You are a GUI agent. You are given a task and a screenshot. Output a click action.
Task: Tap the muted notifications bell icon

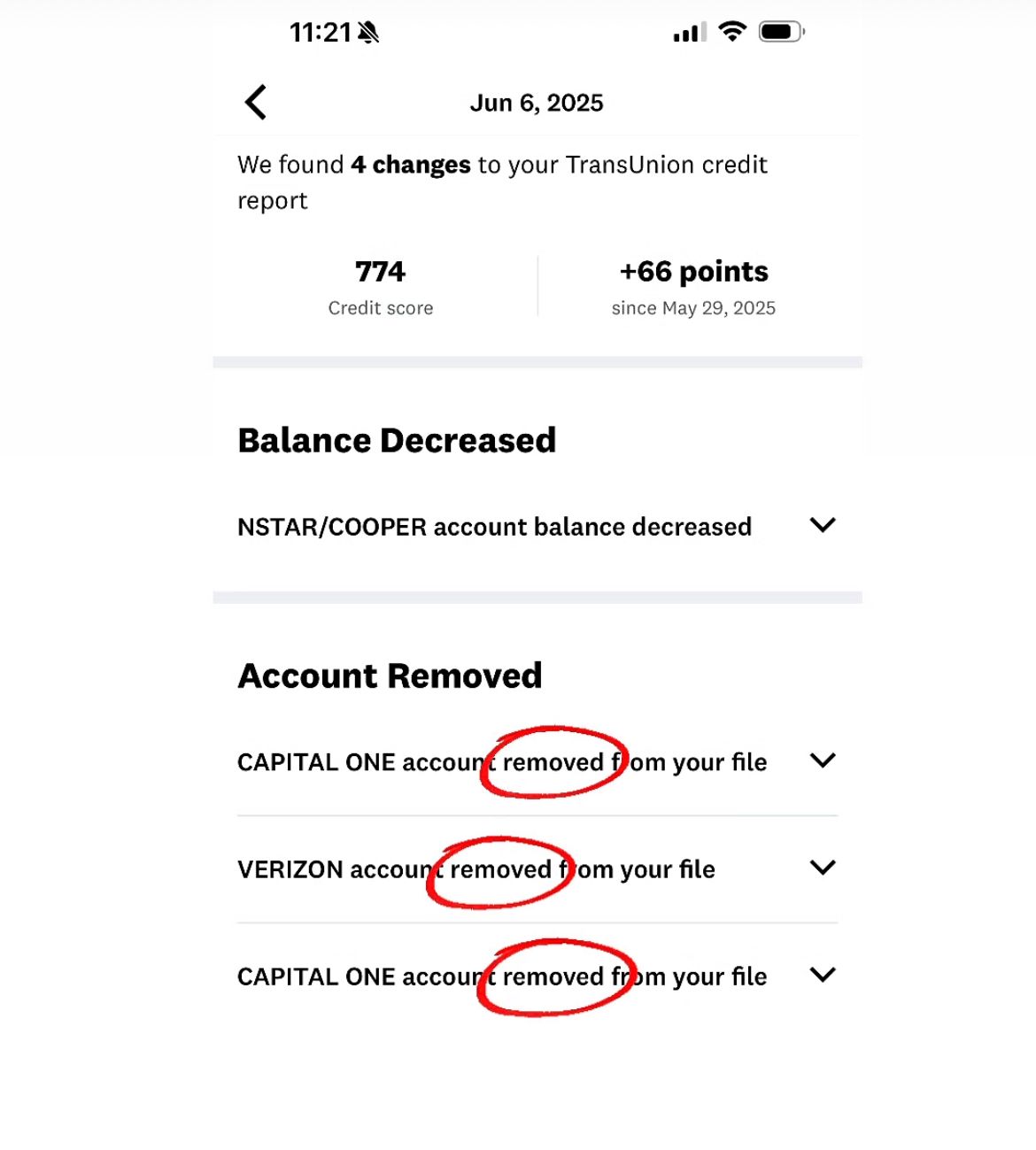[366, 31]
